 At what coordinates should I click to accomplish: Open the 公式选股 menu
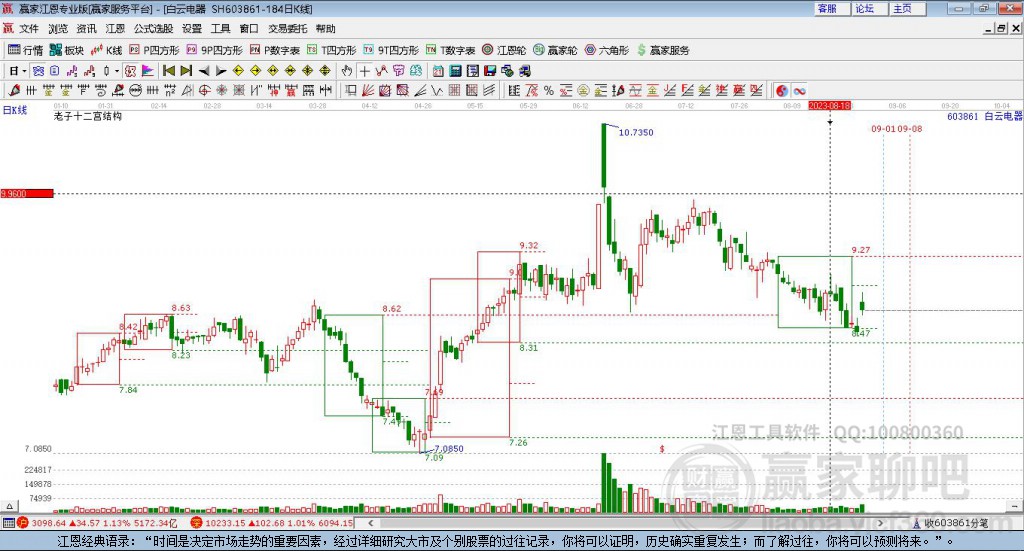[153, 29]
